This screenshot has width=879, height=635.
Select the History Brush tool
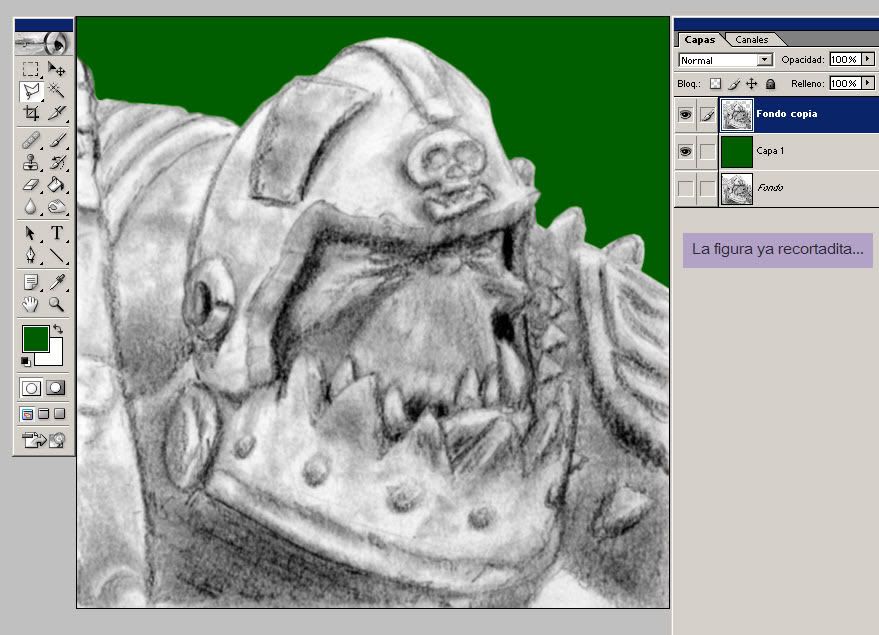click(56, 163)
